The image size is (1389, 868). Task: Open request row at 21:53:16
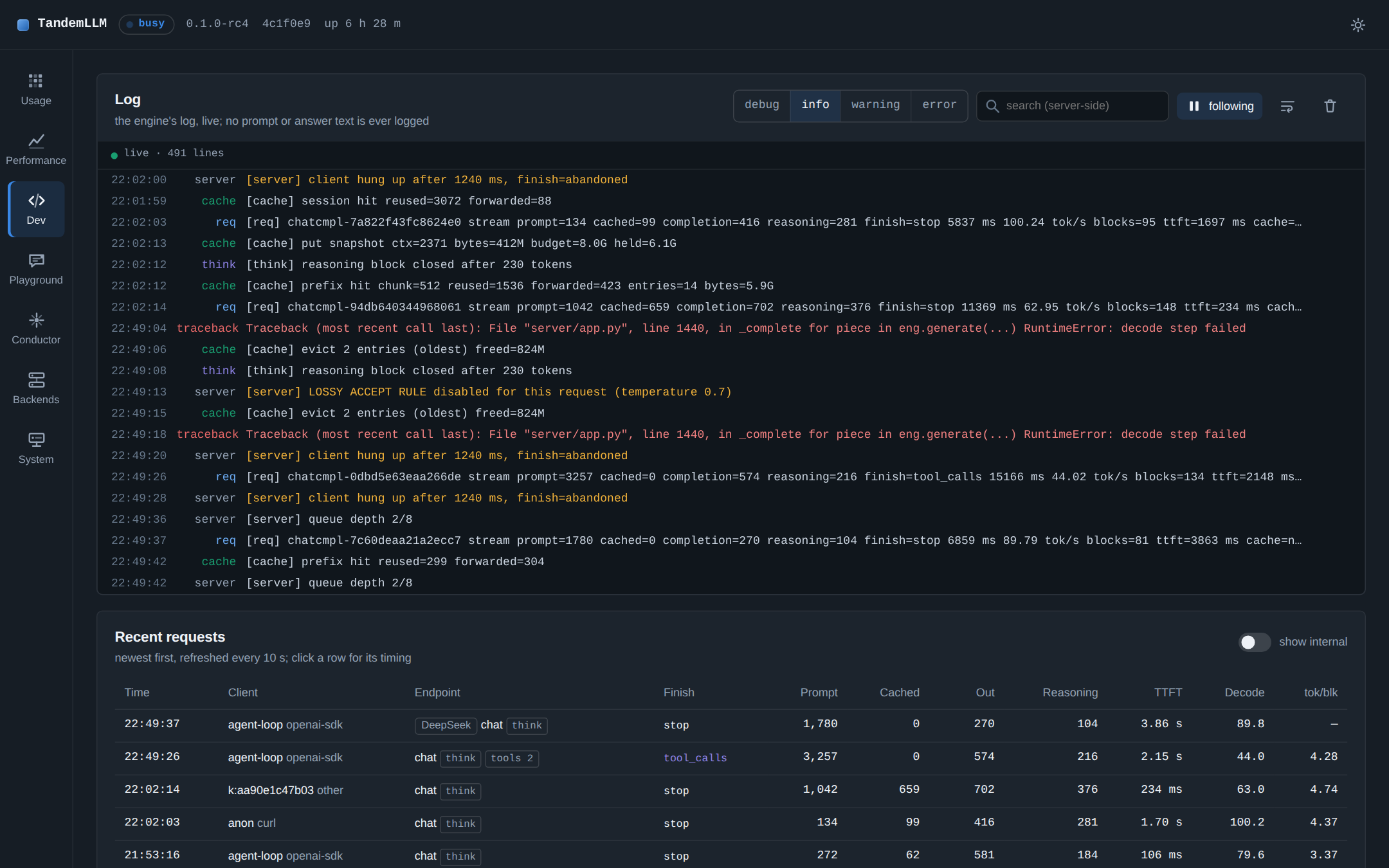[731, 855]
